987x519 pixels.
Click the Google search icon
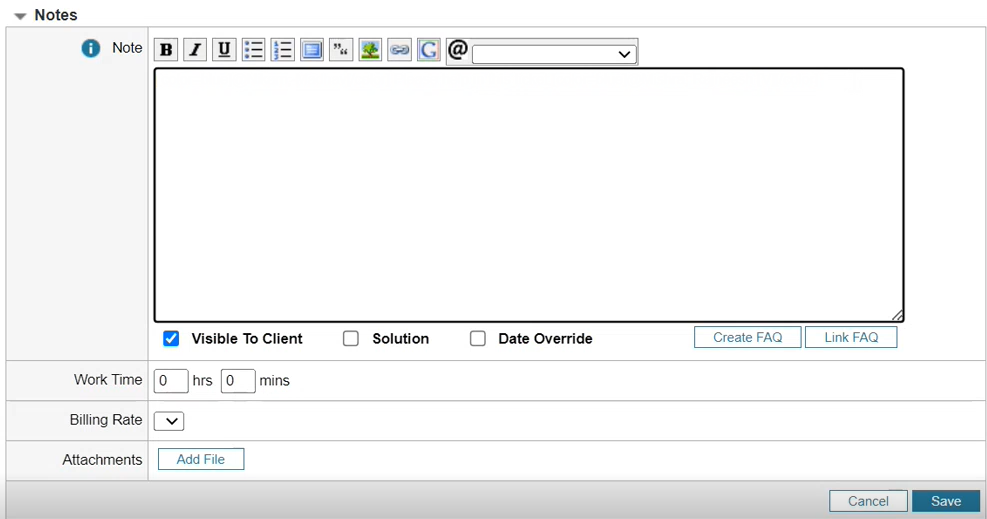429,50
